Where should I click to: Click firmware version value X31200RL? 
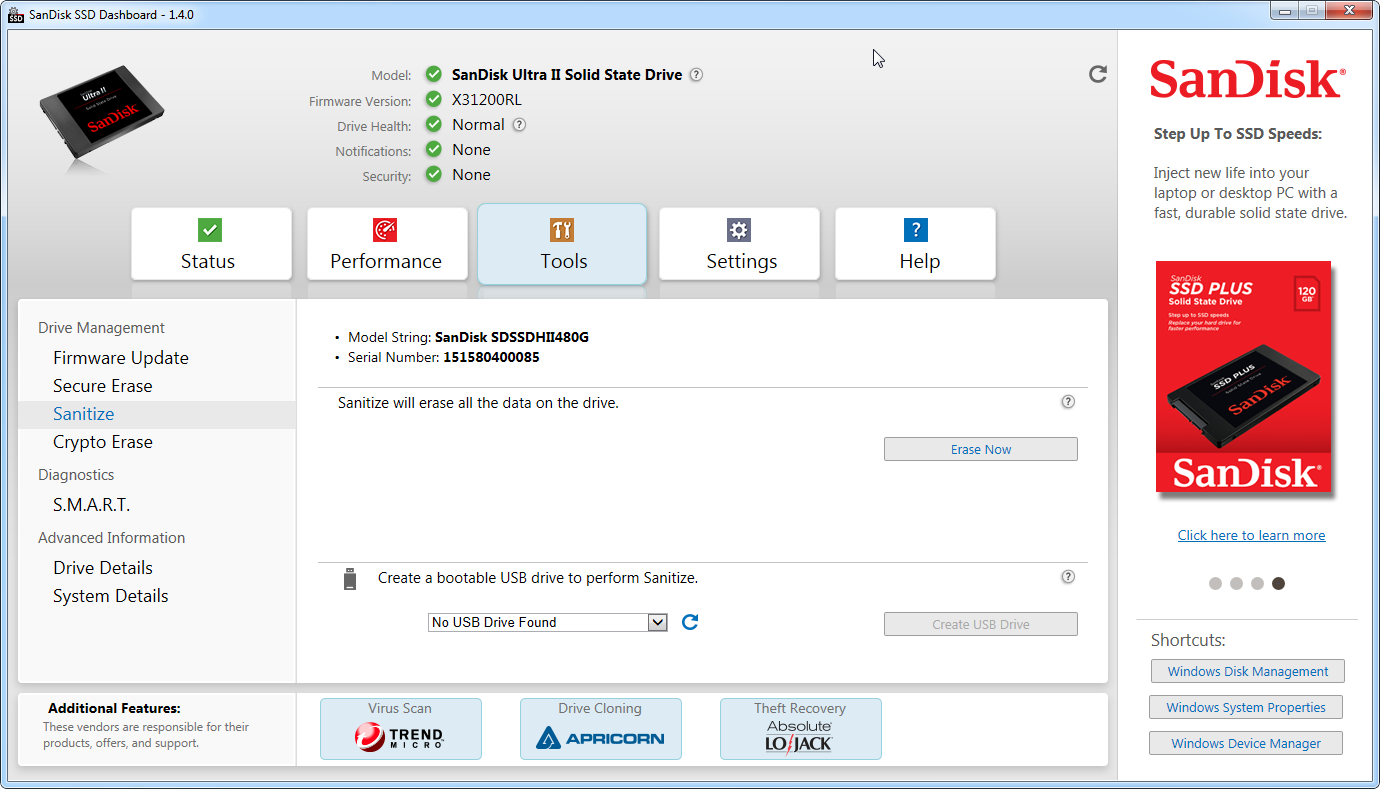point(487,100)
